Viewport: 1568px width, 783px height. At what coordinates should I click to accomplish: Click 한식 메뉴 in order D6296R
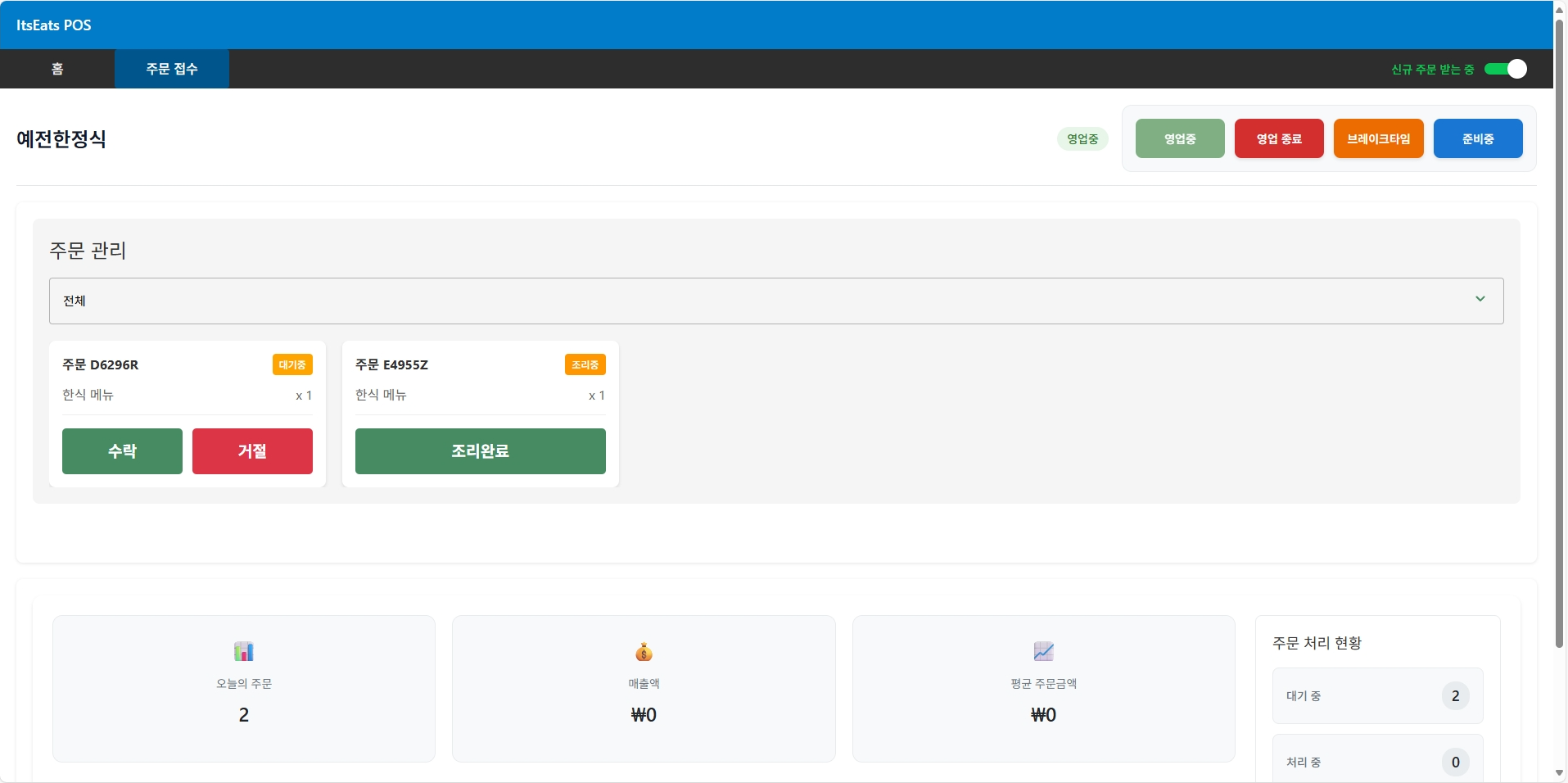coord(88,395)
